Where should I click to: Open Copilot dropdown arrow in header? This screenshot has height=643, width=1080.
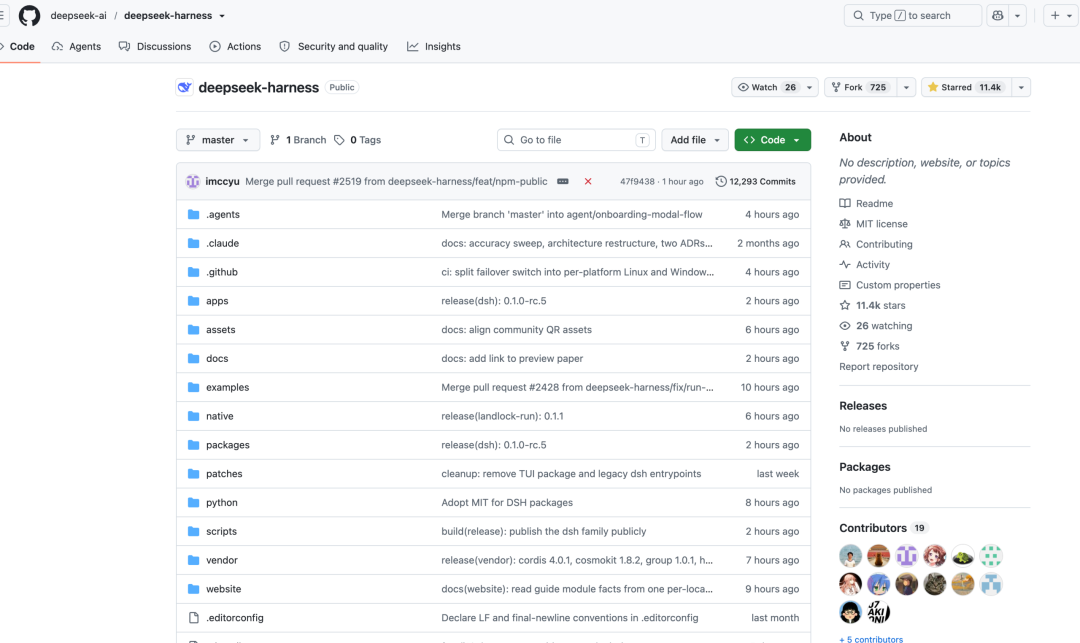tap(1017, 15)
